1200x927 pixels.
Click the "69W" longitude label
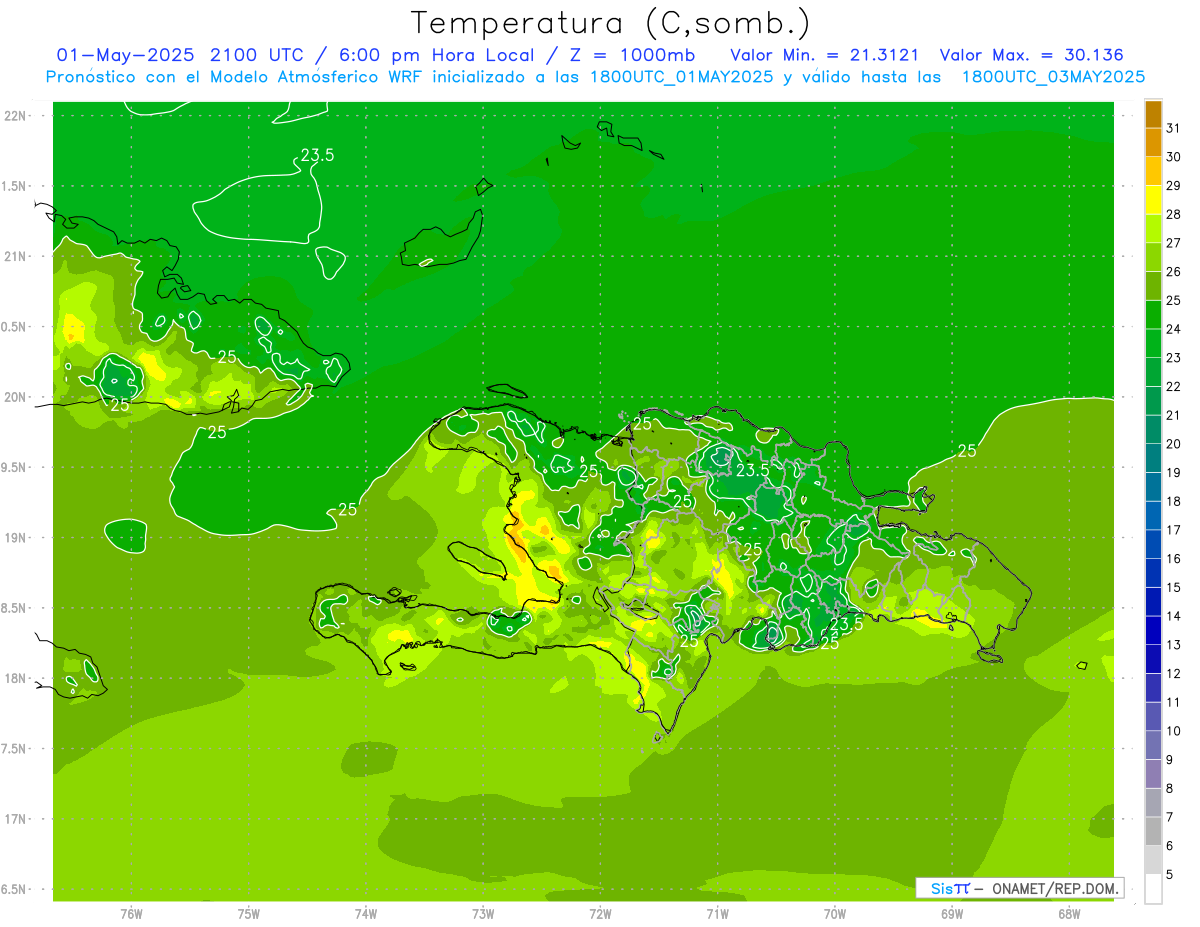pos(951,914)
